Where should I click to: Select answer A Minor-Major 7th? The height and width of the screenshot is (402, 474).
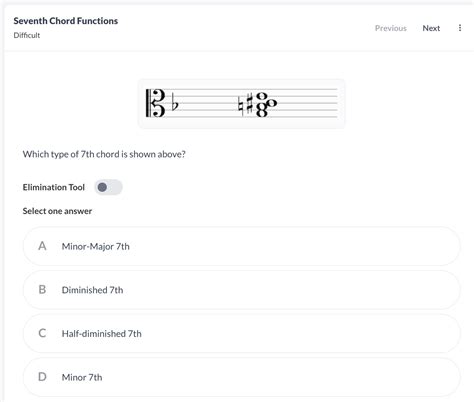242,246
